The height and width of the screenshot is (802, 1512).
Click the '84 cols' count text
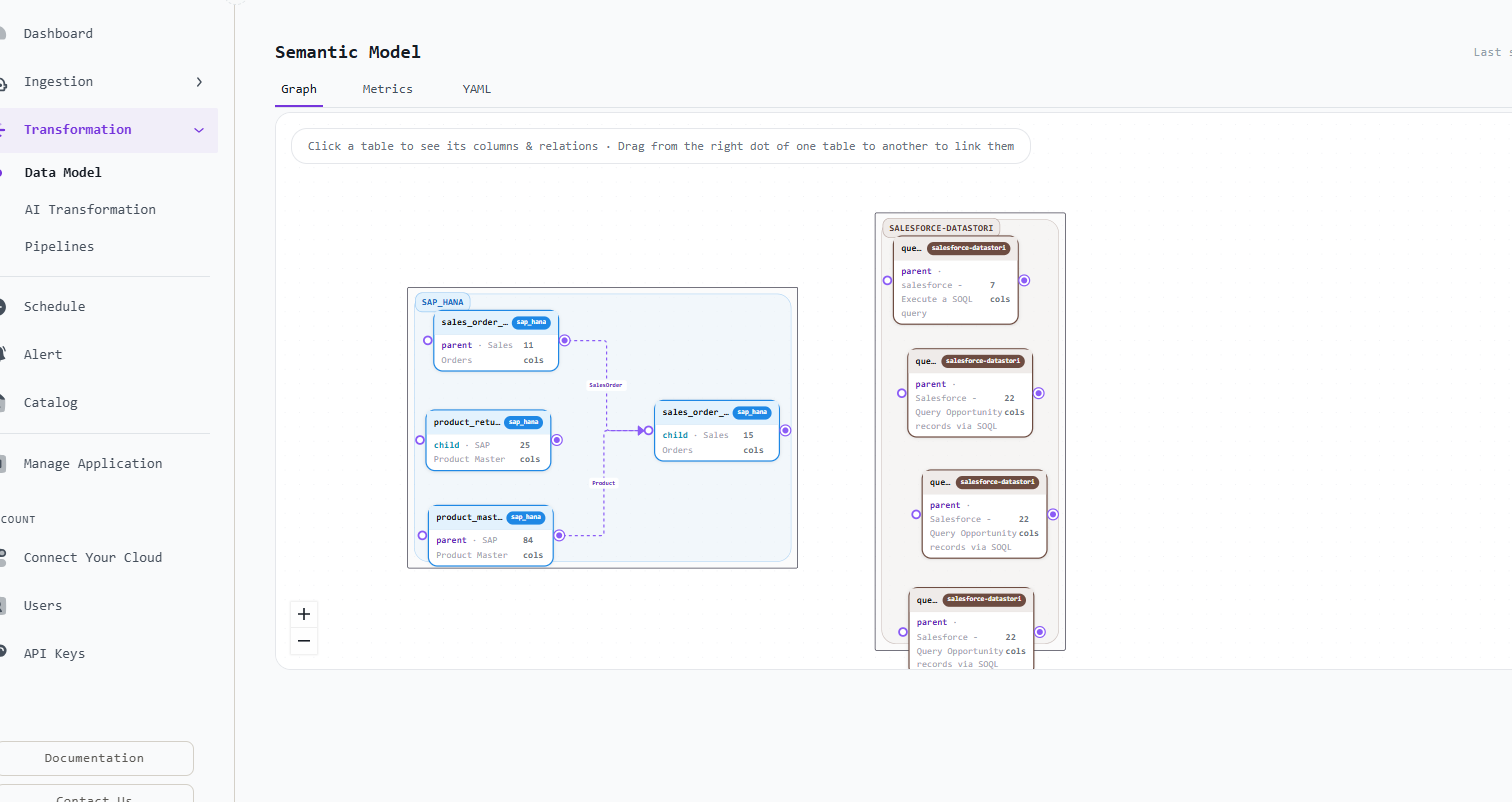[532, 548]
